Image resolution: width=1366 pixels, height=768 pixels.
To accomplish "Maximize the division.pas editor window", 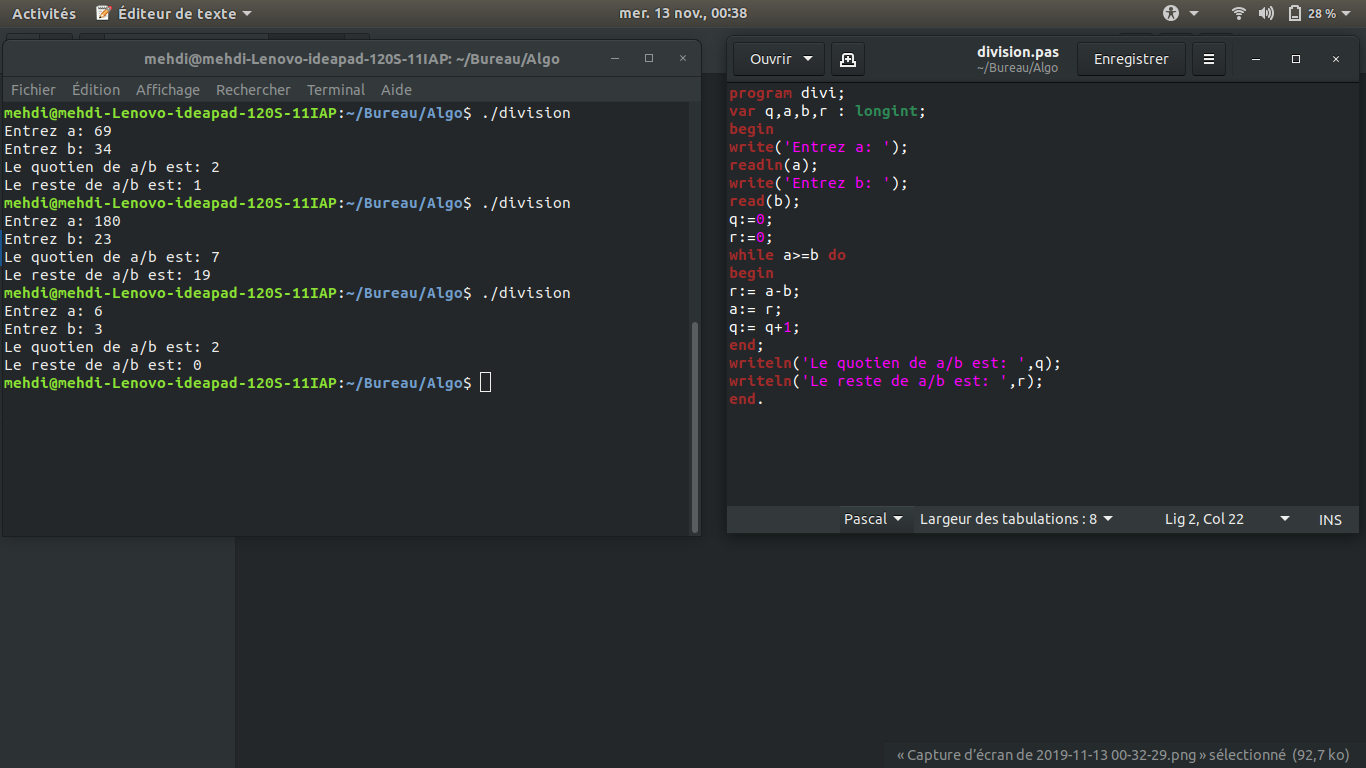I will 1296,59.
